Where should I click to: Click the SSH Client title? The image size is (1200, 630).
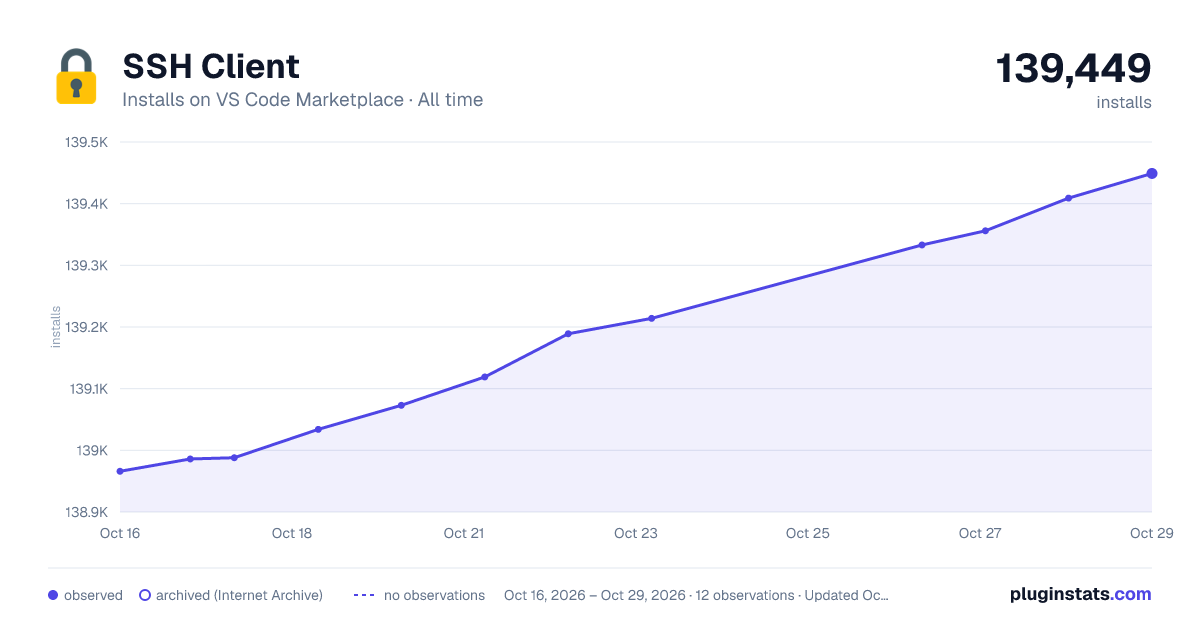pyautogui.click(x=211, y=66)
